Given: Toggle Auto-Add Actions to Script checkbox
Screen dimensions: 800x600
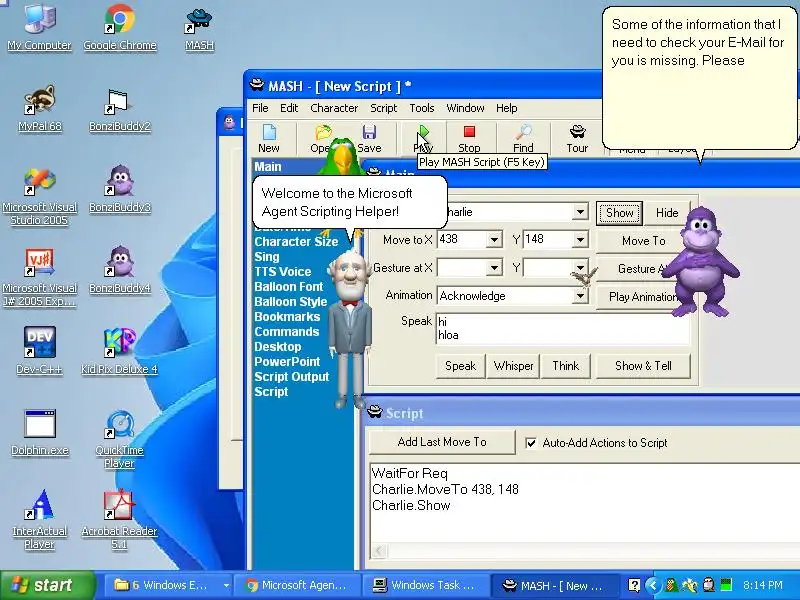Looking at the screenshot, I should point(531,443).
